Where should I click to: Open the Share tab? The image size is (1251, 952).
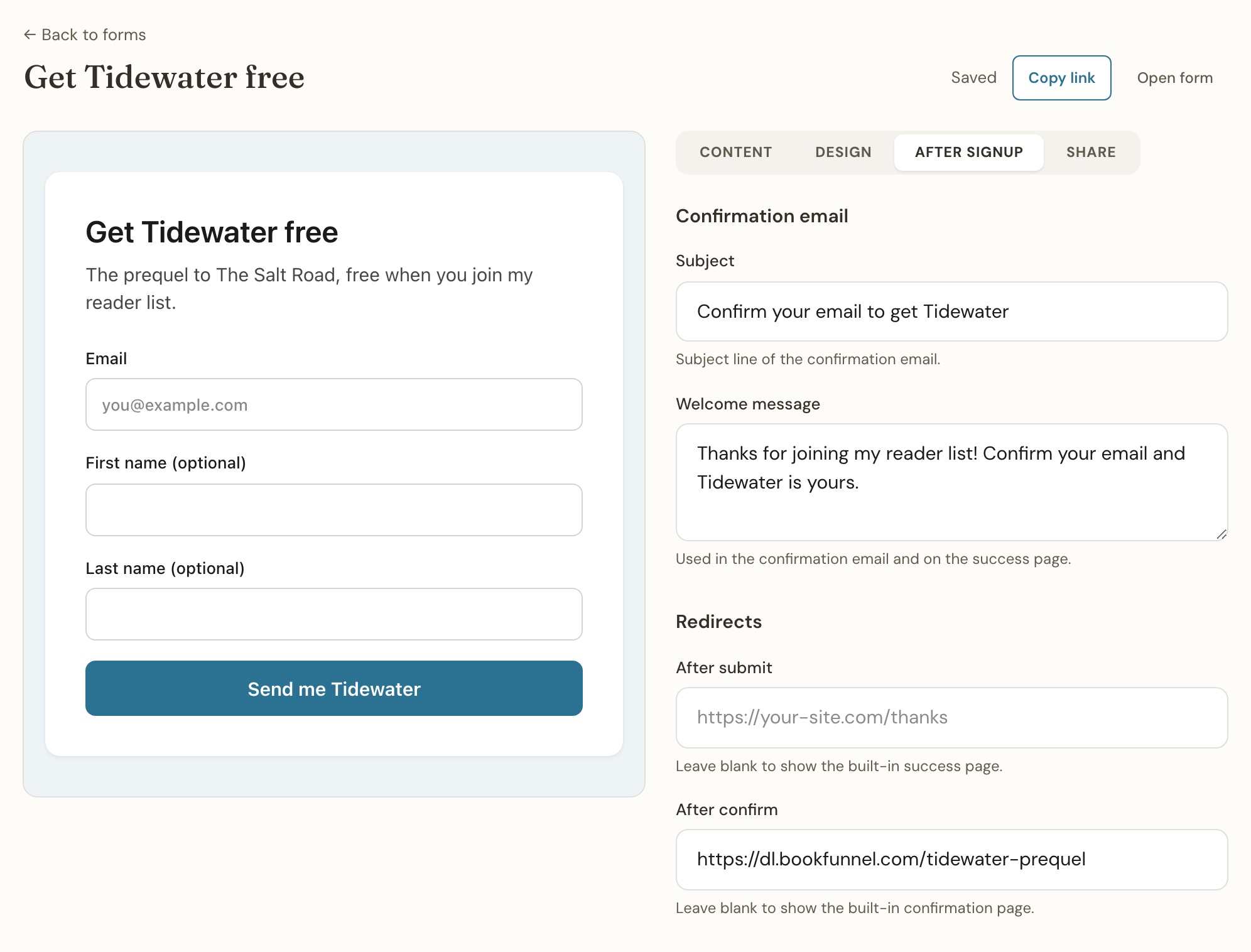click(x=1091, y=152)
